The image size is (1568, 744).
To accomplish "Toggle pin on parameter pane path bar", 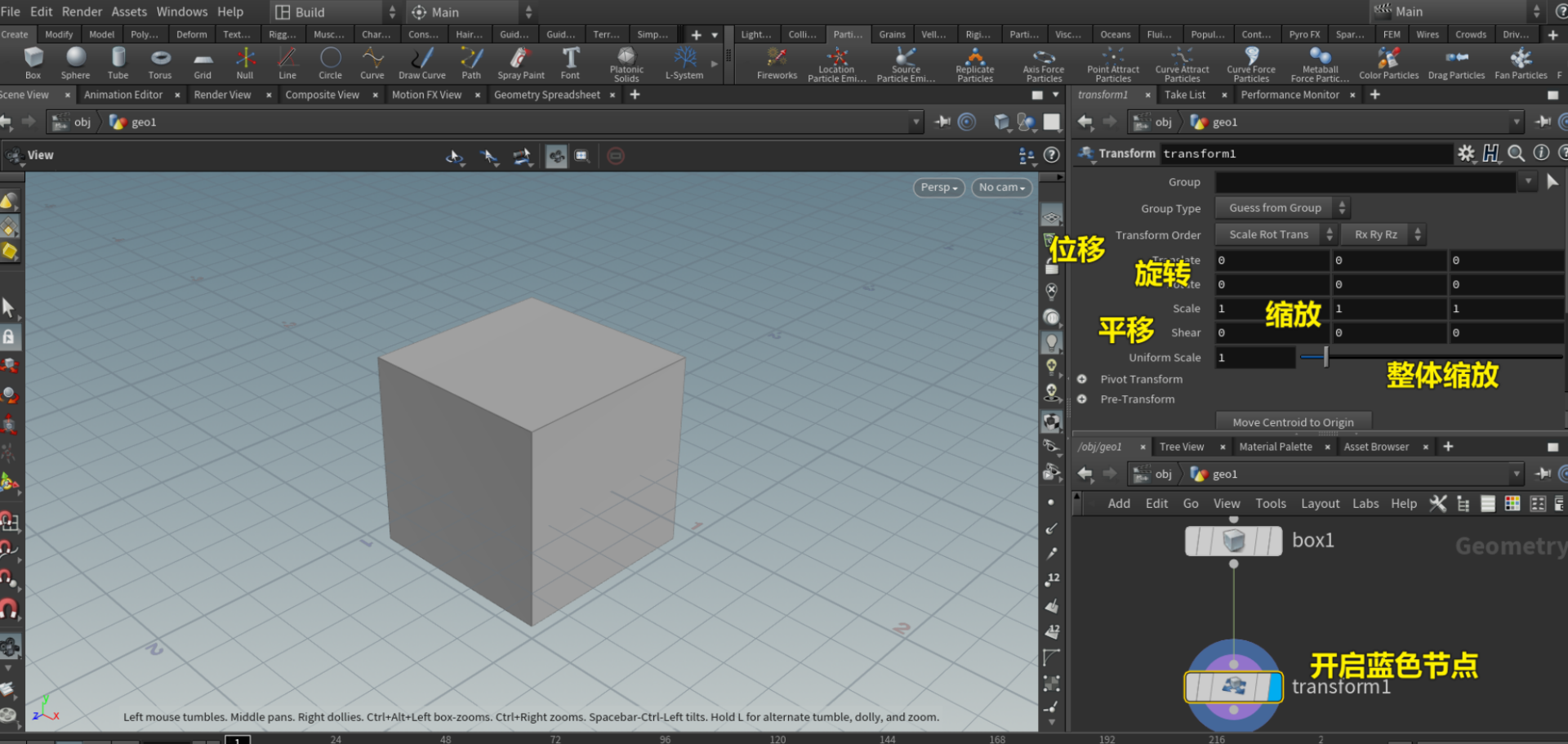I will click(1543, 122).
